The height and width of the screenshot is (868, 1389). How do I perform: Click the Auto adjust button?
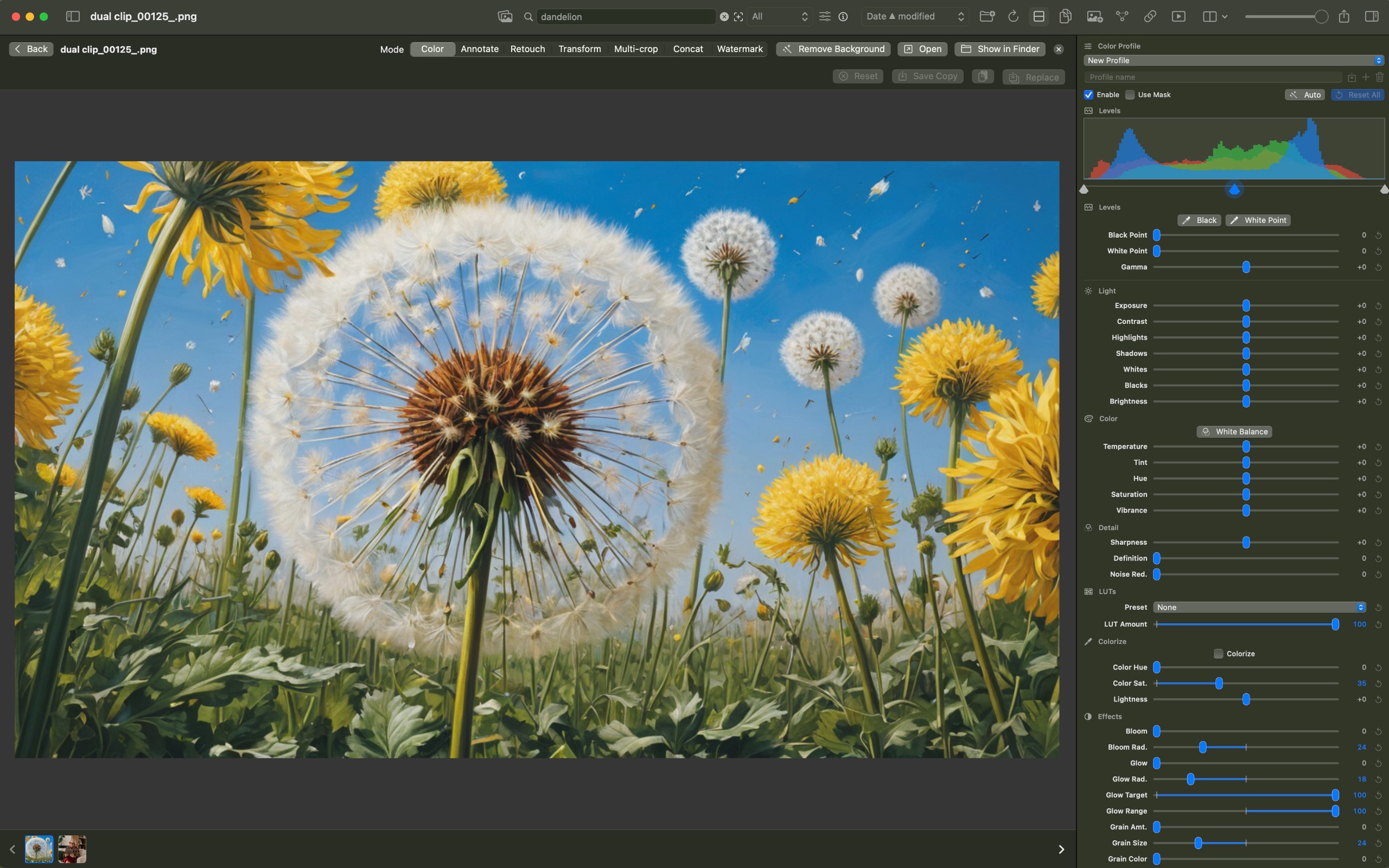pyautogui.click(x=1304, y=95)
